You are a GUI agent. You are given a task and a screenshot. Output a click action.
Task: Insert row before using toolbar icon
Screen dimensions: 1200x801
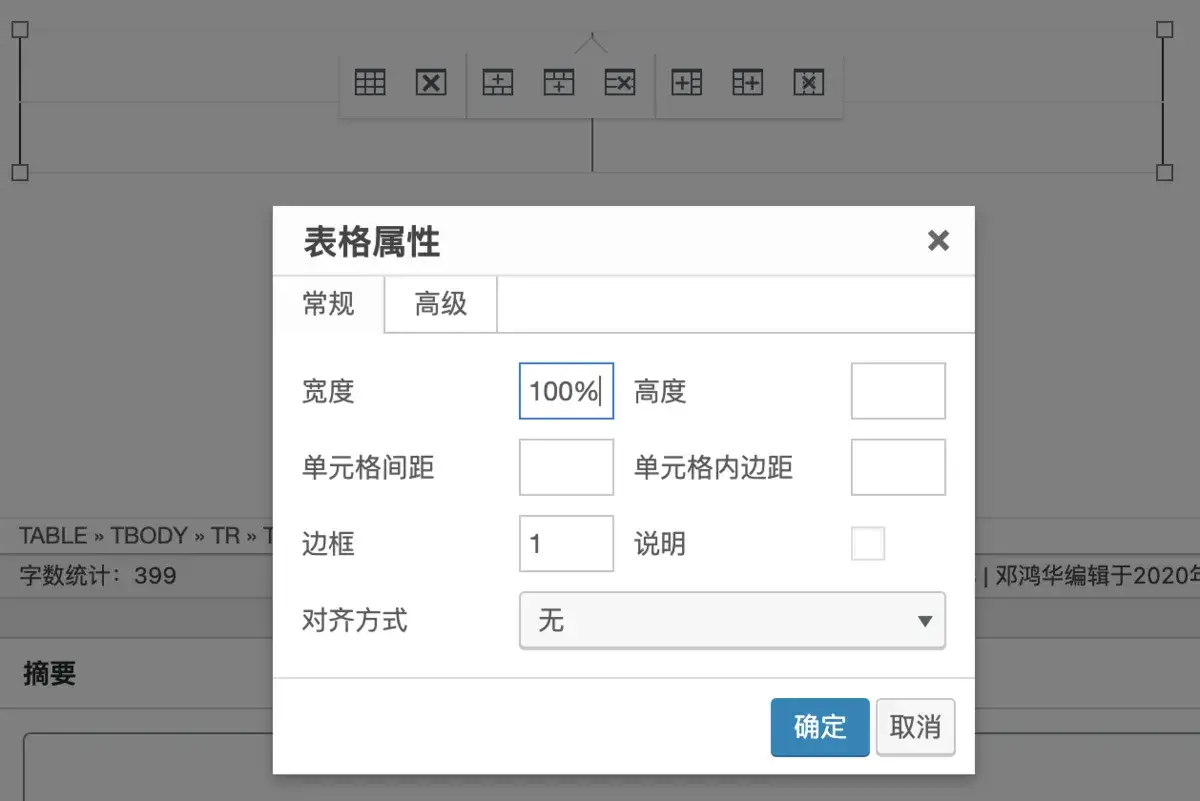click(498, 83)
